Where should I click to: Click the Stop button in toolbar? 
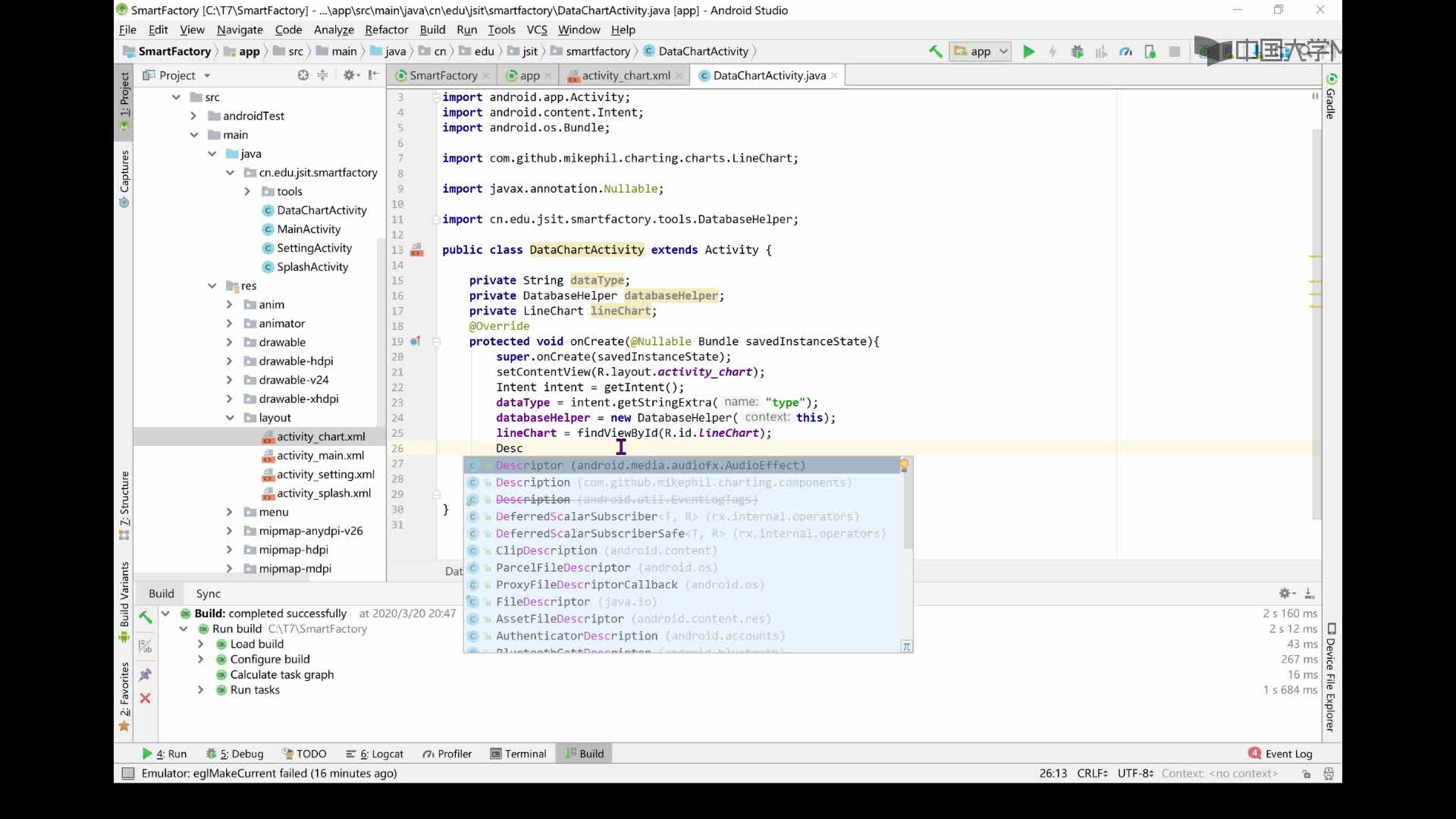coord(1174,52)
